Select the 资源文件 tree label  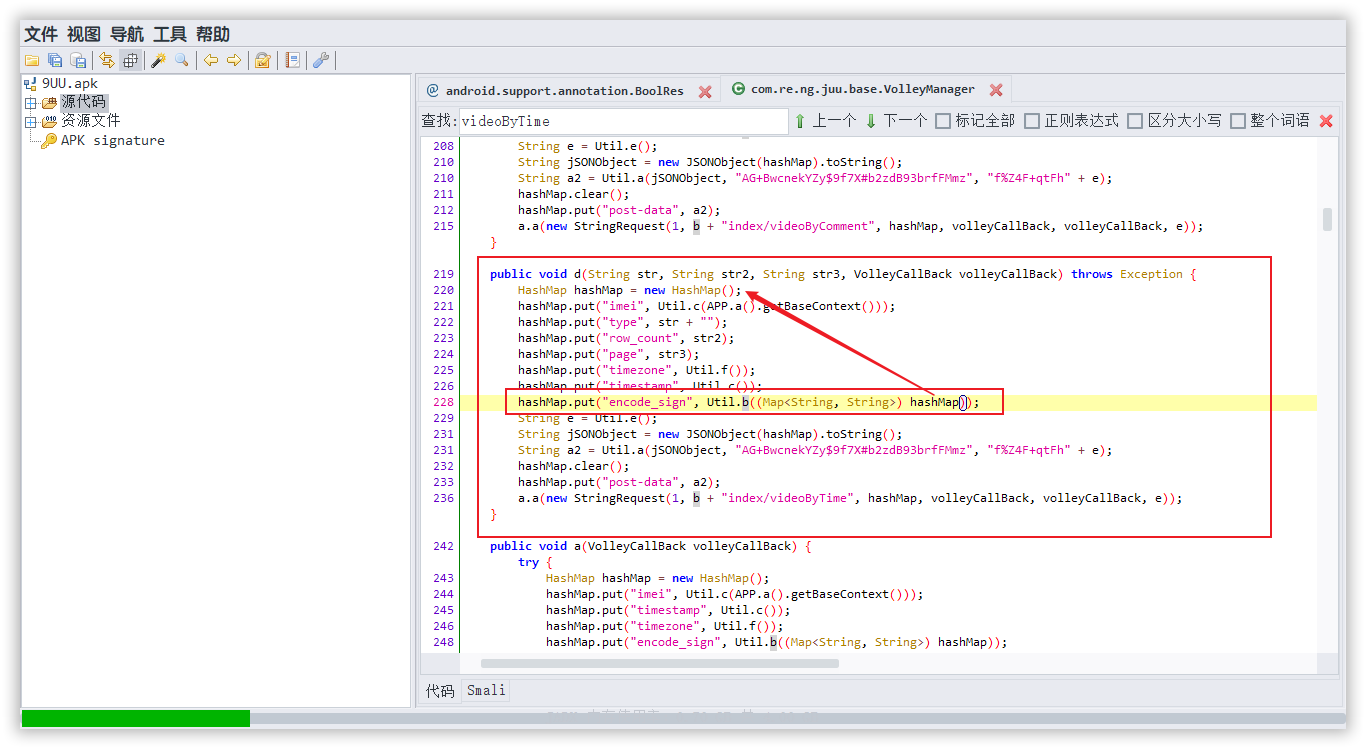(90, 121)
